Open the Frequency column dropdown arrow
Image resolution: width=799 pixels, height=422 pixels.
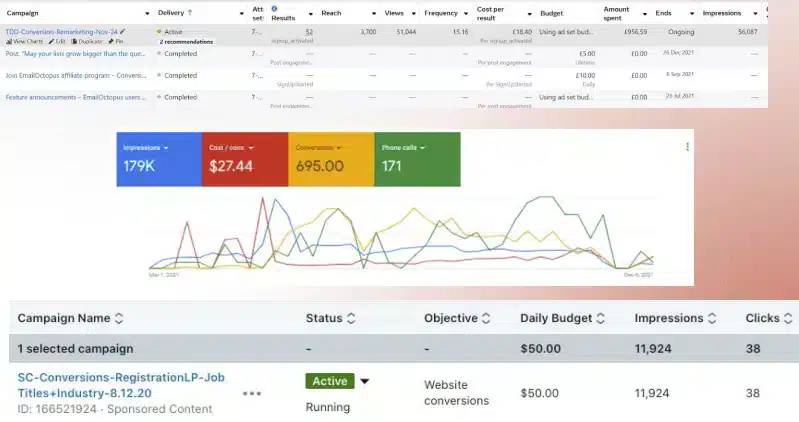point(465,14)
